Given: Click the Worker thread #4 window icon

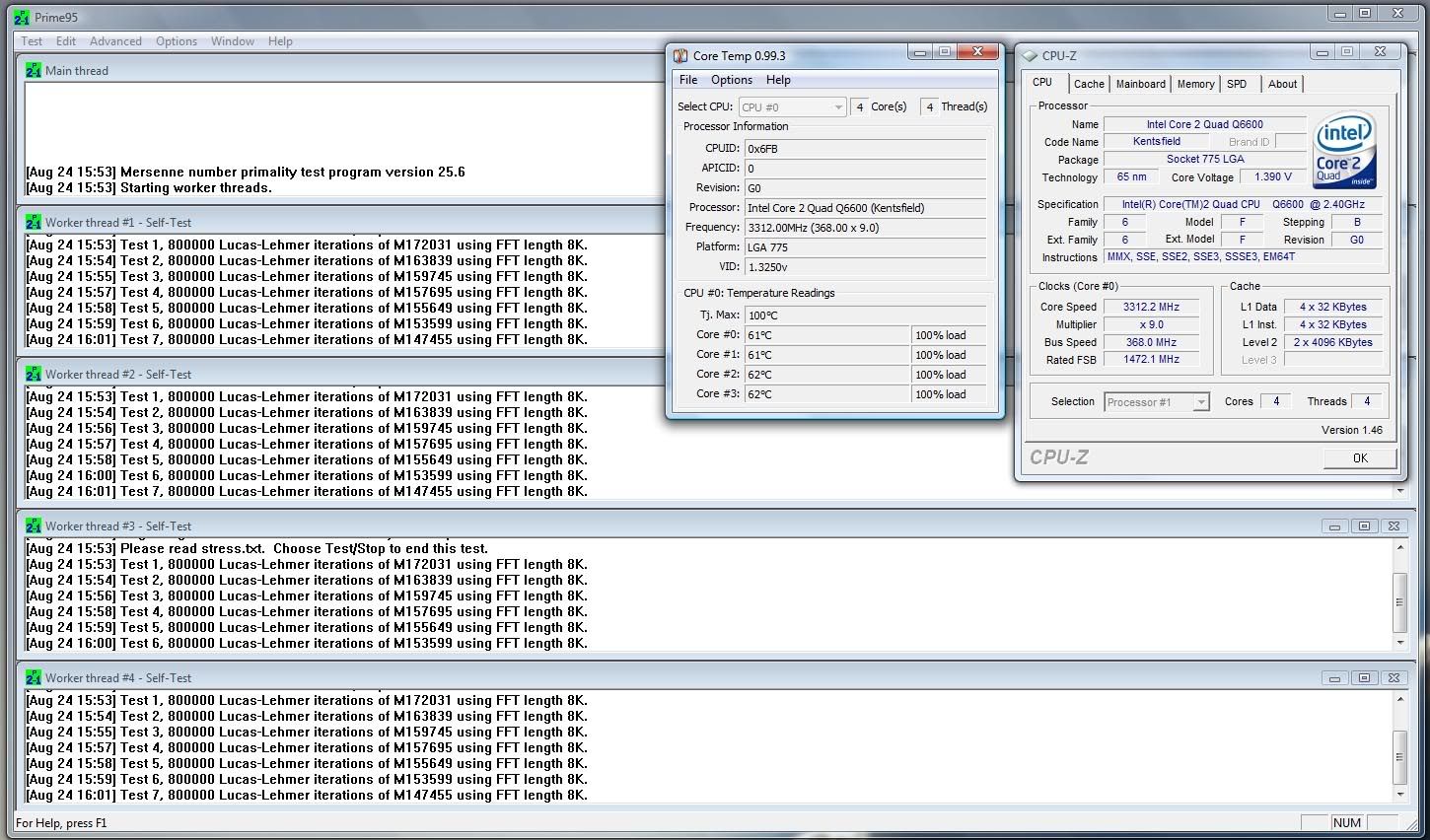Looking at the screenshot, I should click(x=34, y=678).
